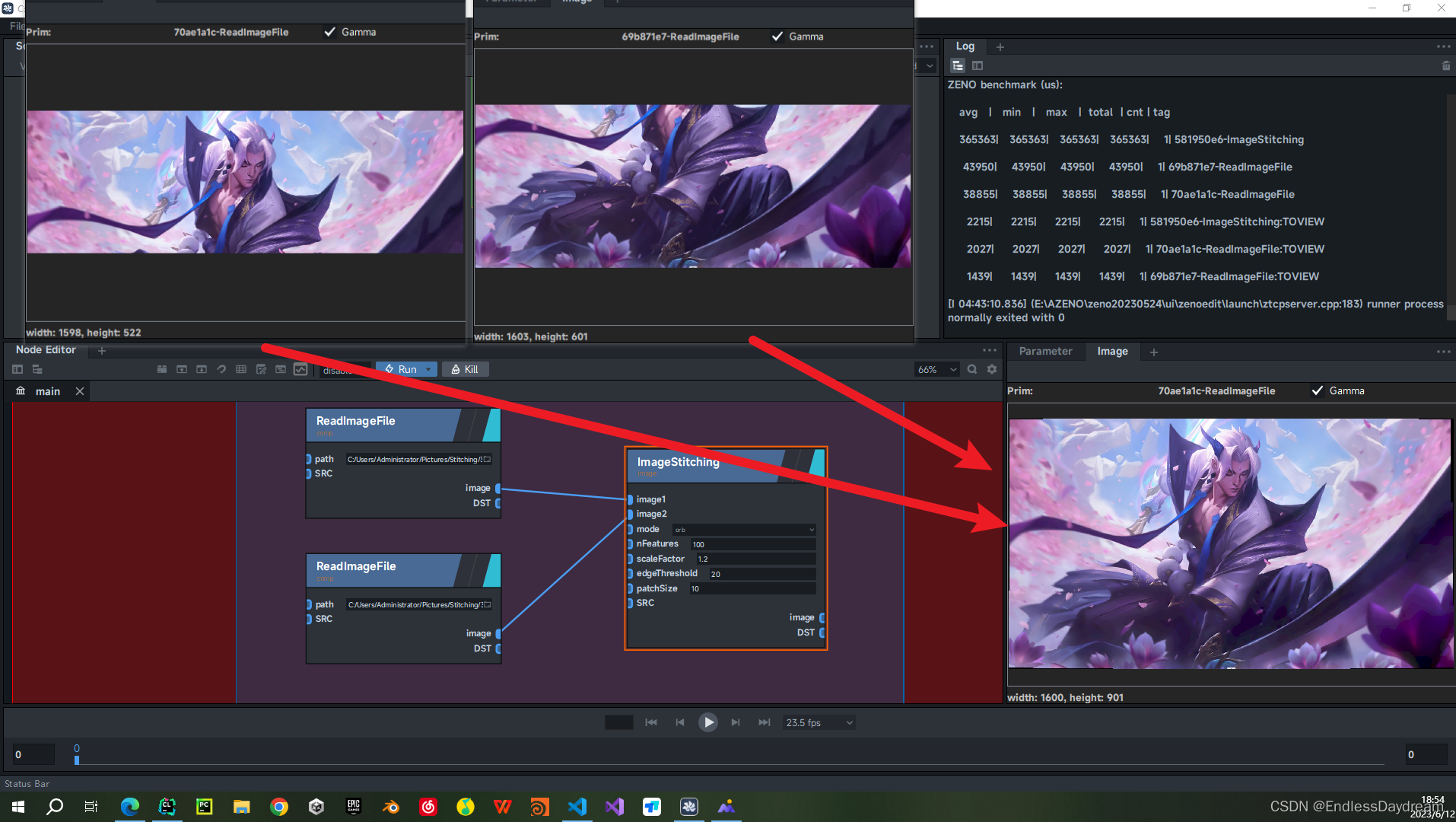Clear the log with the trash icon
Viewport: 1456px width, 822px height.
(x=1446, y=65)
